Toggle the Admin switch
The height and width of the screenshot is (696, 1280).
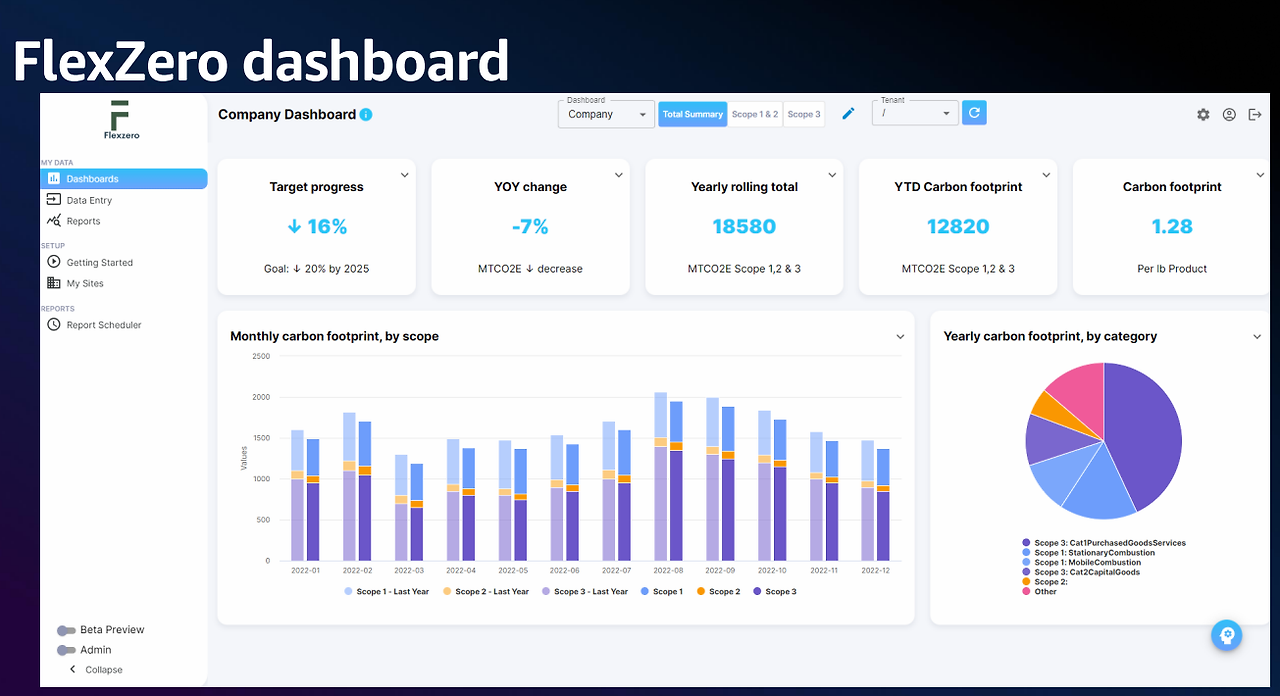pos(66,650)
